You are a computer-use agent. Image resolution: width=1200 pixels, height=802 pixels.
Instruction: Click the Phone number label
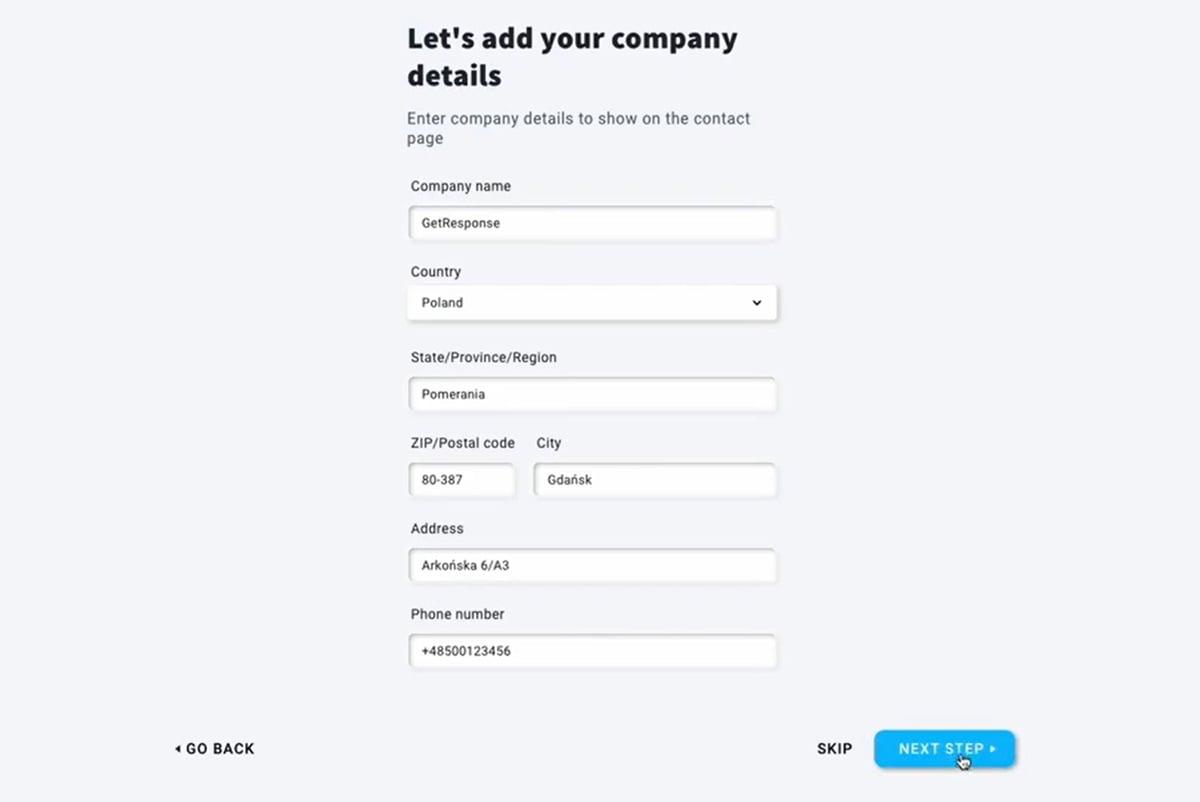(457, 614)
